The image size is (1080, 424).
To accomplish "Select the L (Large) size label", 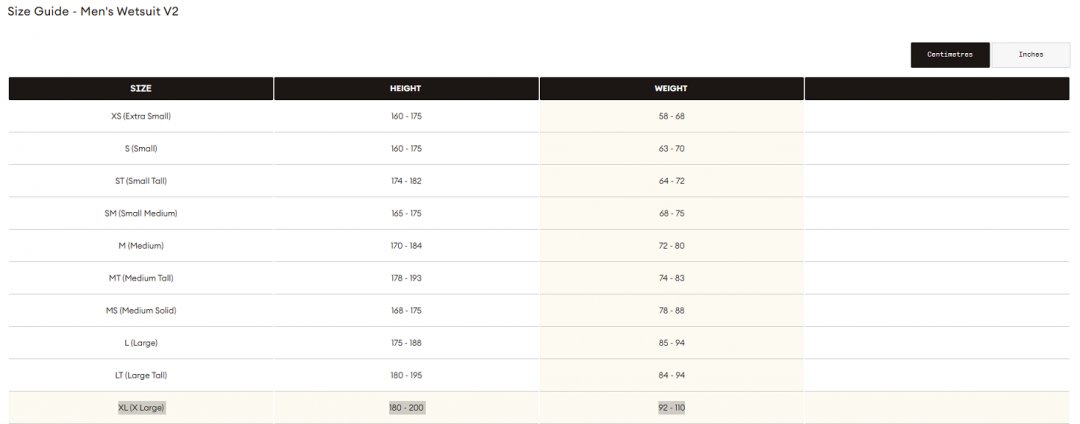I will (x=141, y=343).
